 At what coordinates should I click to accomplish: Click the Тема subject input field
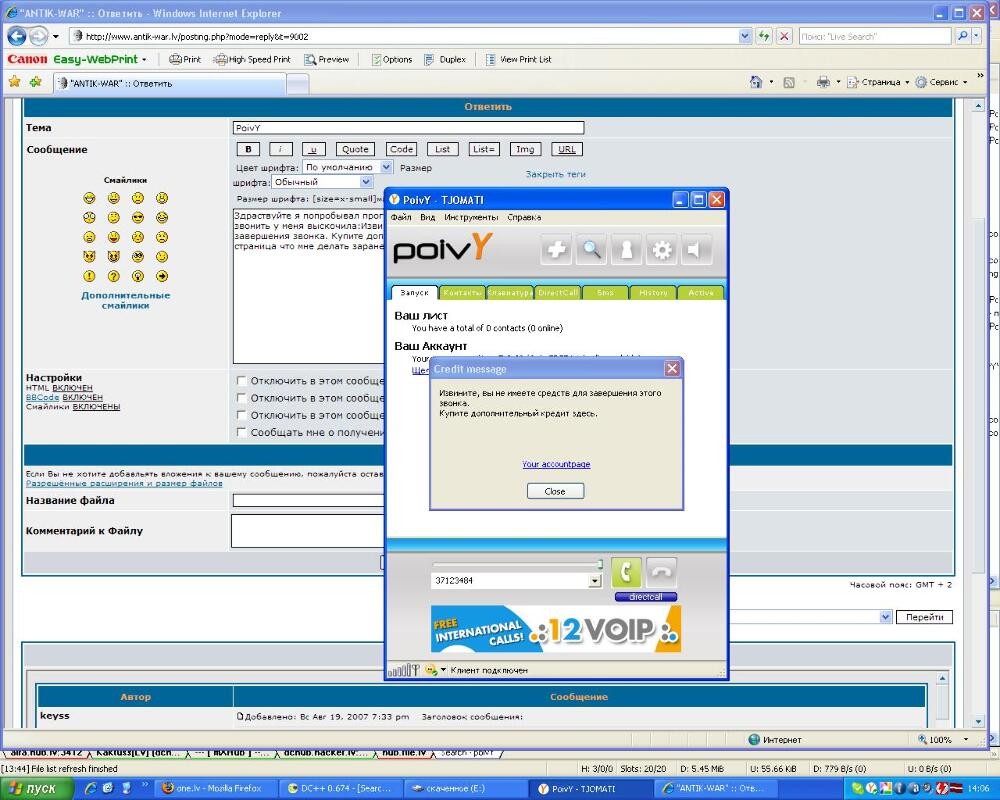click(408, 128)
